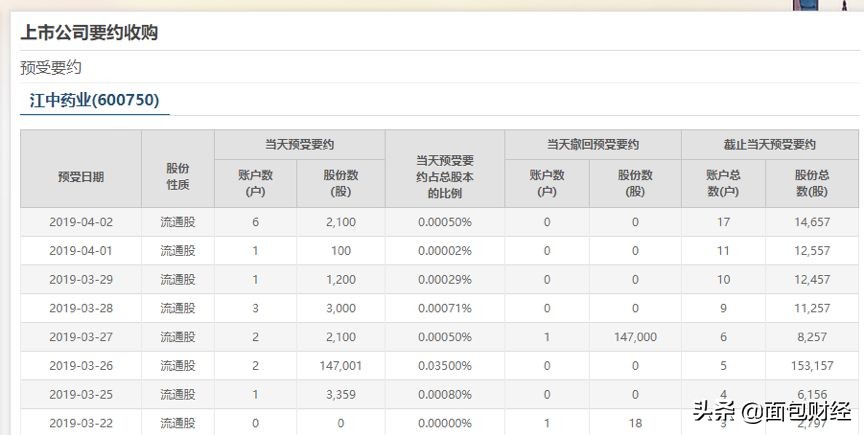
Task: Select the date cell 2019-04-01
Action: click(81, 251)
